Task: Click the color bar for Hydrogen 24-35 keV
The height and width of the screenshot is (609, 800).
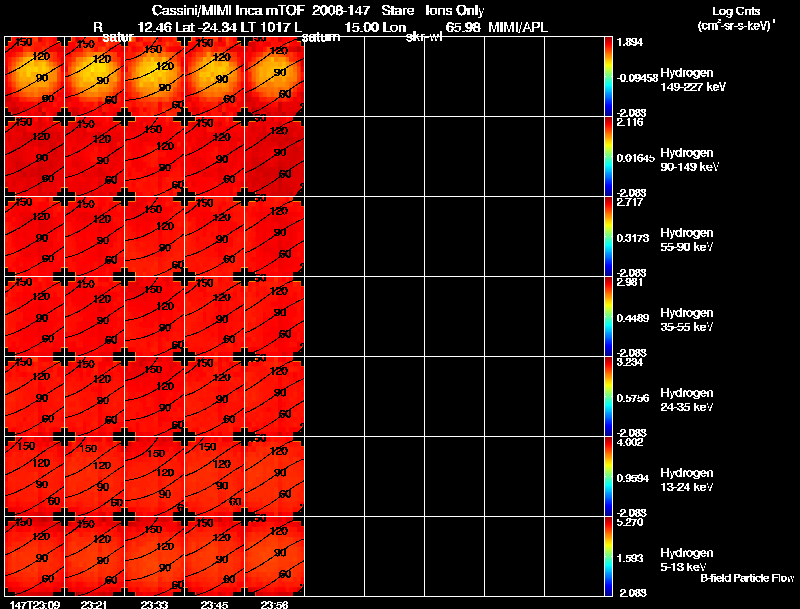Action: [608, 397]
